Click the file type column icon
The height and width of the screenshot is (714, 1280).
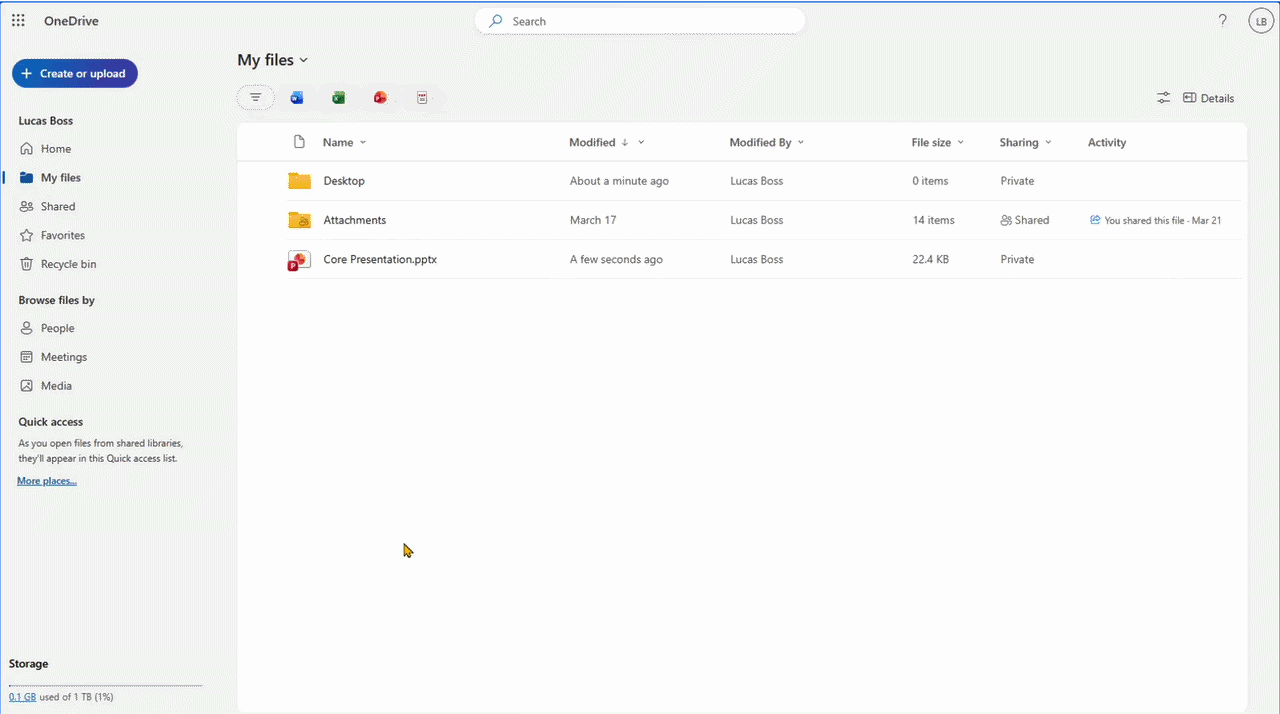[298, 142]
